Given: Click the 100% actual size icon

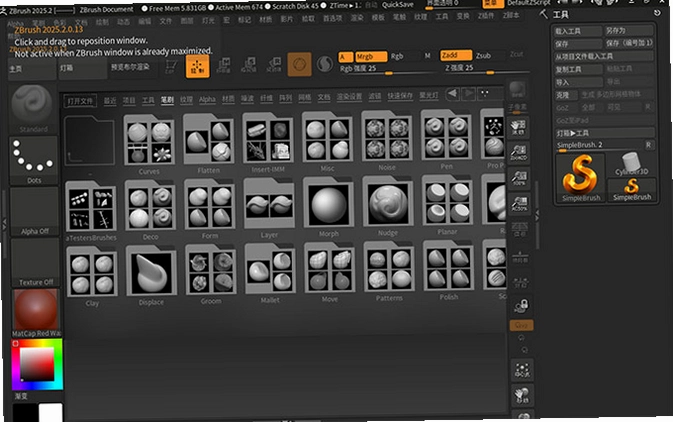Looking at the screenshot, I should [519, 177].
